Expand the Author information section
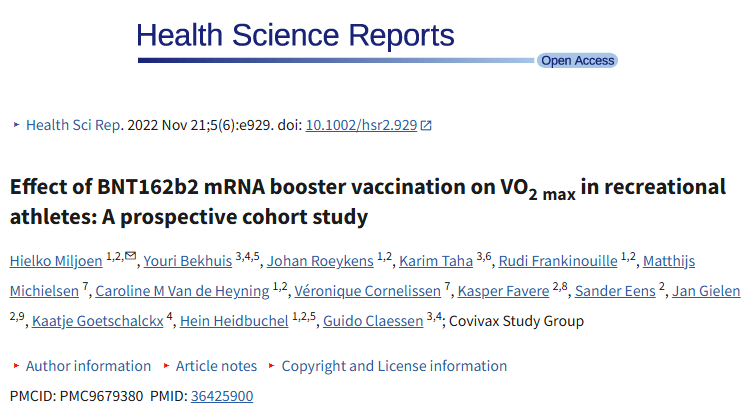Viewport: 755px width, 418px height. tap(88, 366)
